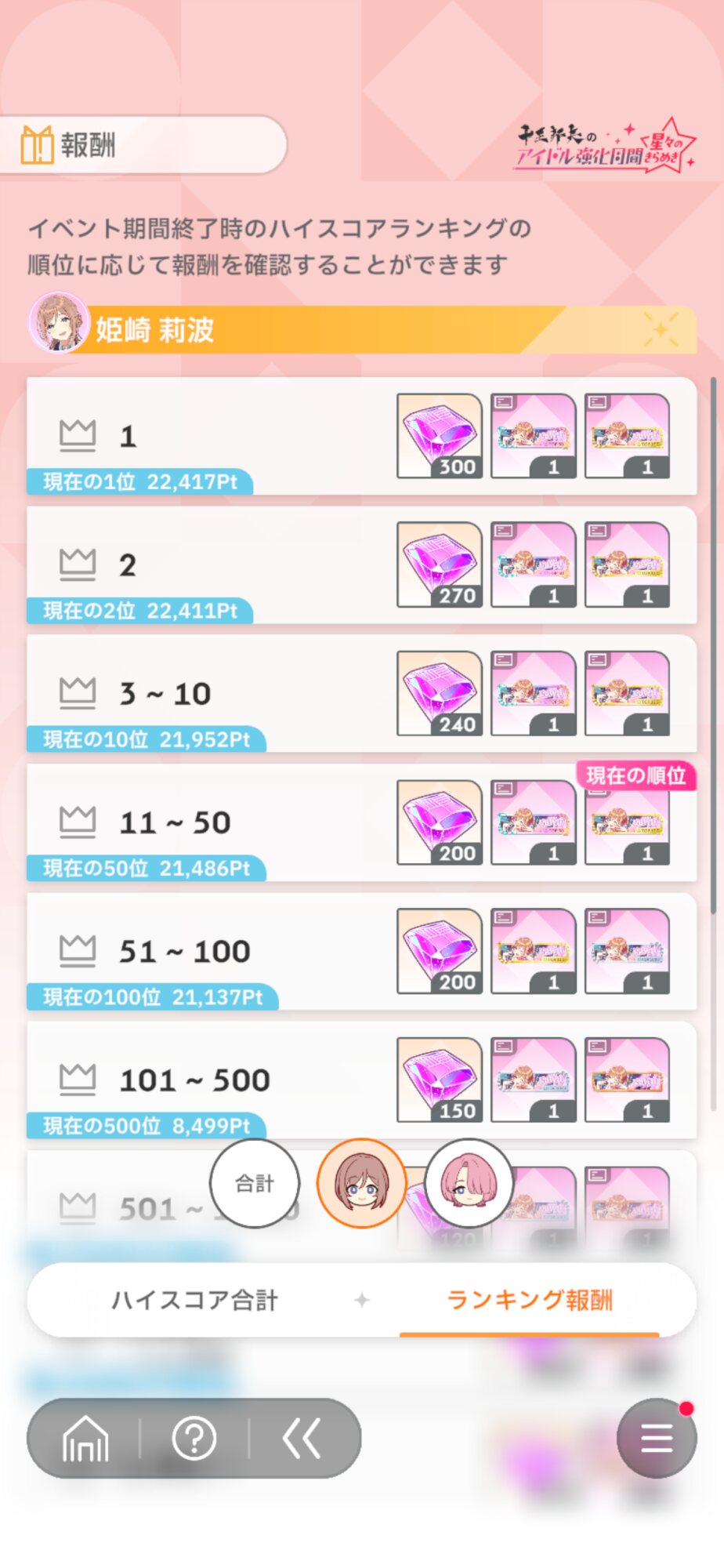Tap the home icon in bottom bar

click(85, 1439)
